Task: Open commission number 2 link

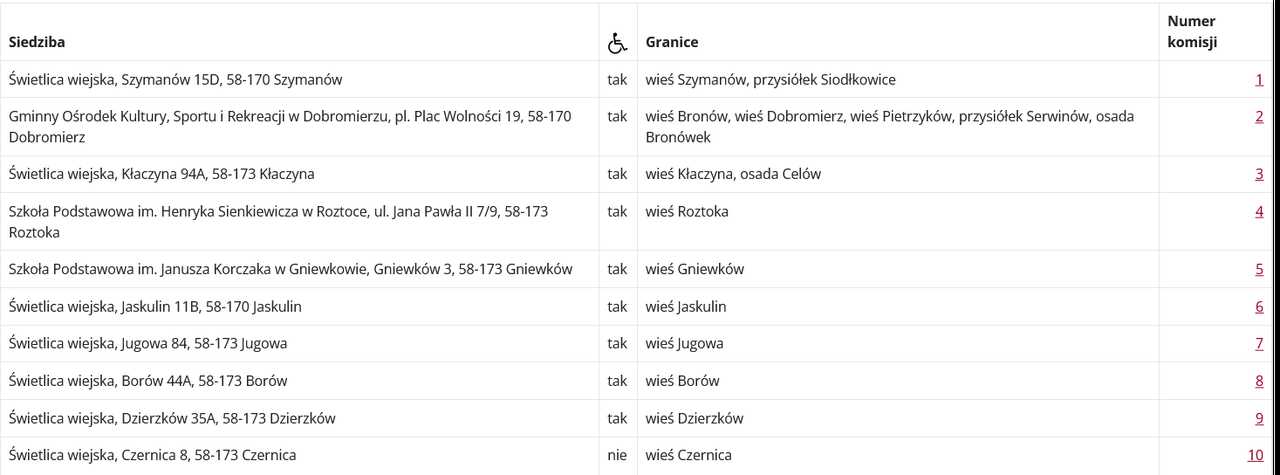Action: (1259, 116)
